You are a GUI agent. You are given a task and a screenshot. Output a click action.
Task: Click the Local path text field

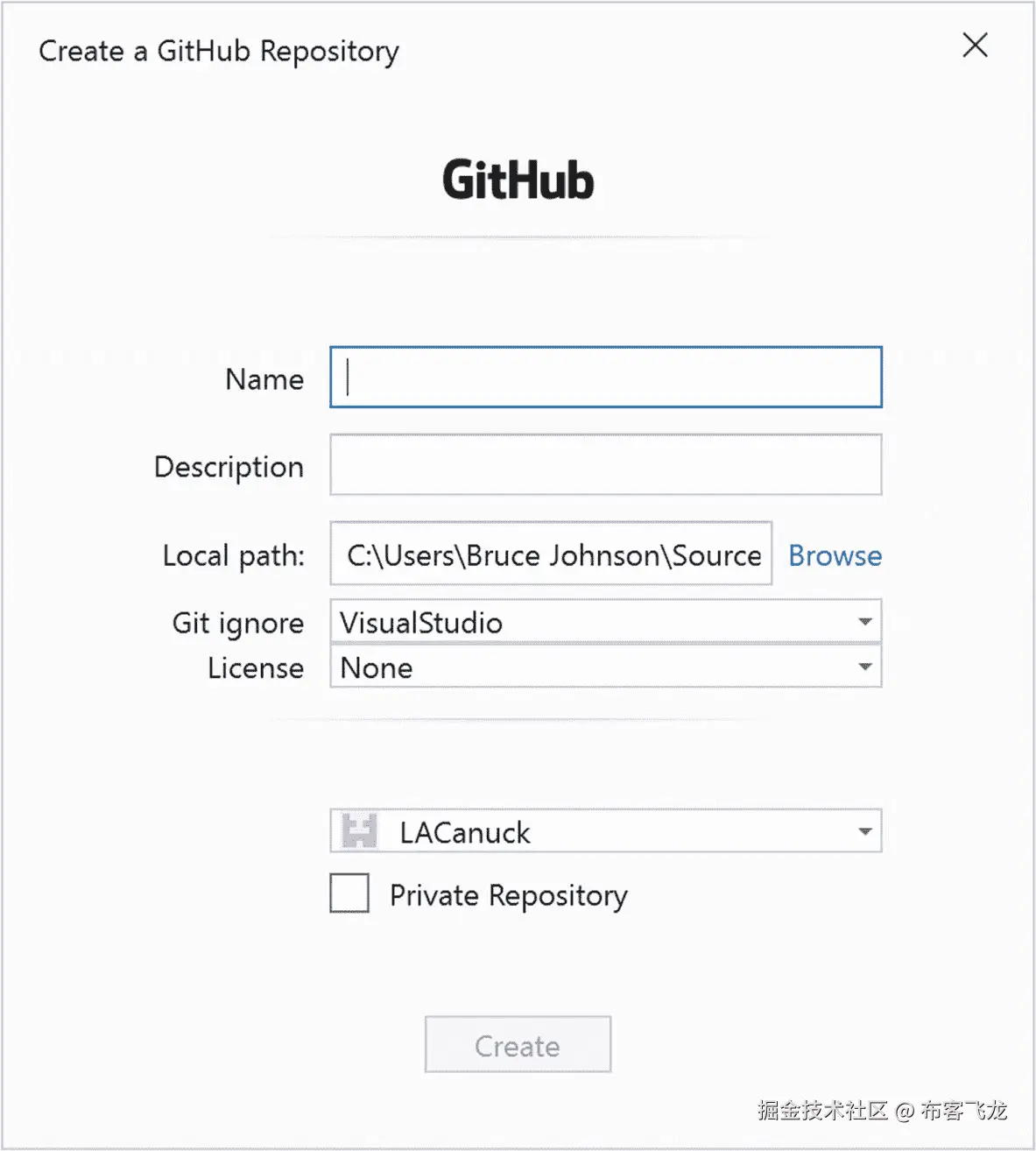point(551,554)
